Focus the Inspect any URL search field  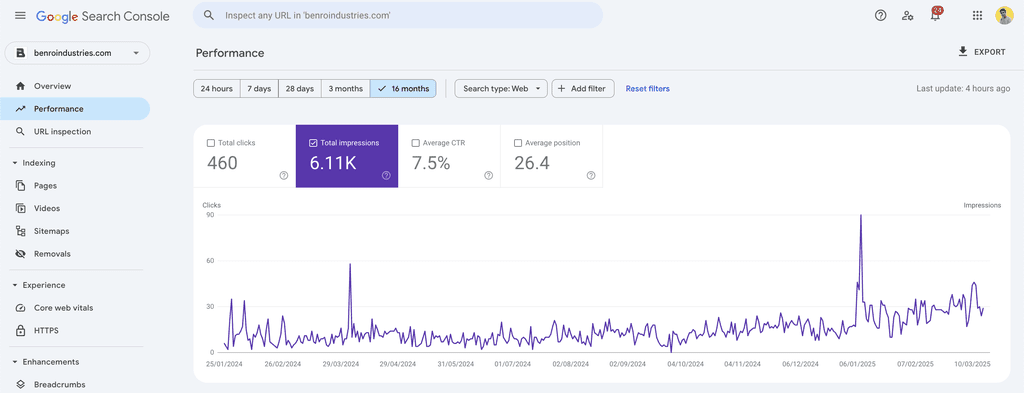tap(398, 15)
